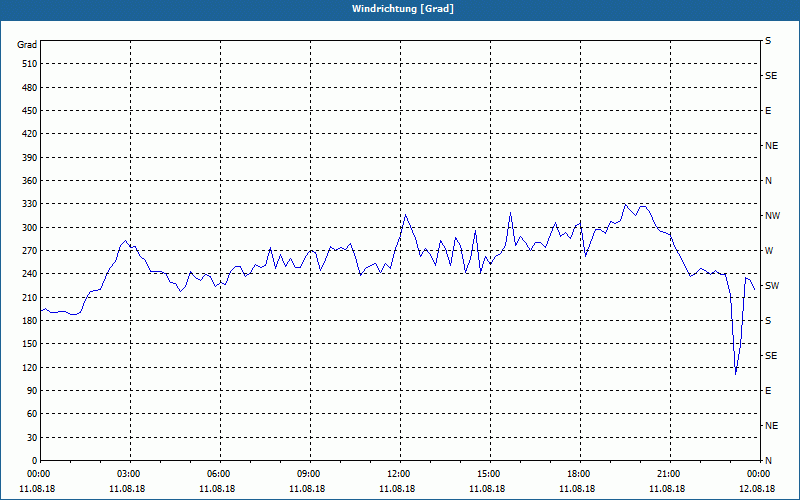
Task: Click the 180 y-axis value
Action: pyautogui.click(x=30, y=321)
